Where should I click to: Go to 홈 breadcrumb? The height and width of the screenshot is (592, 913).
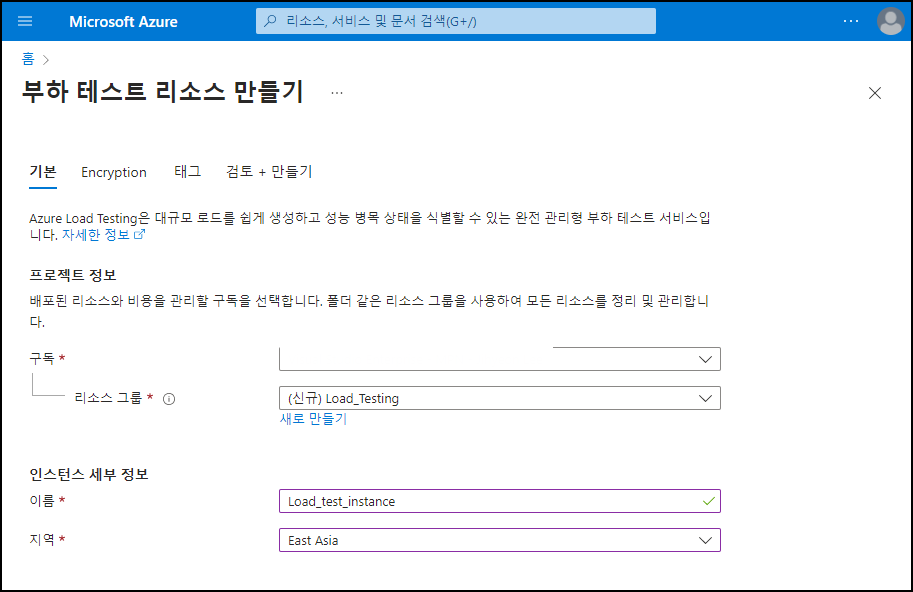(28, 59)
